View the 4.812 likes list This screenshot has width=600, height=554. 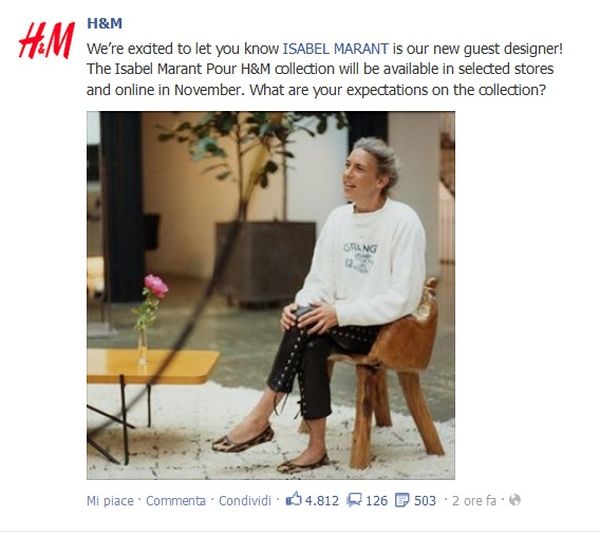tap(322, 501)
